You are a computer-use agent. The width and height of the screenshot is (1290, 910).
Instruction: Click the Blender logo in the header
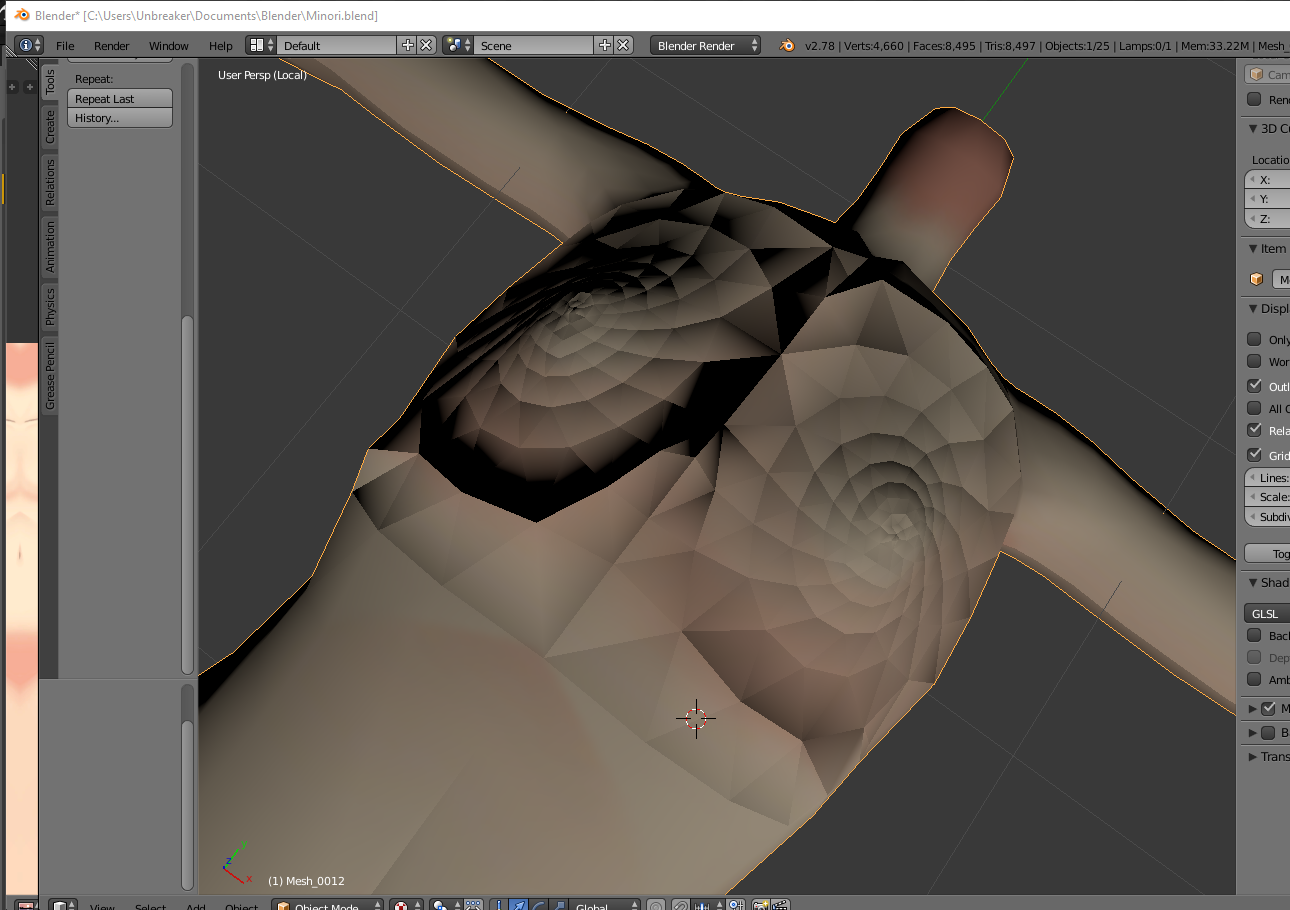point(21,16)
